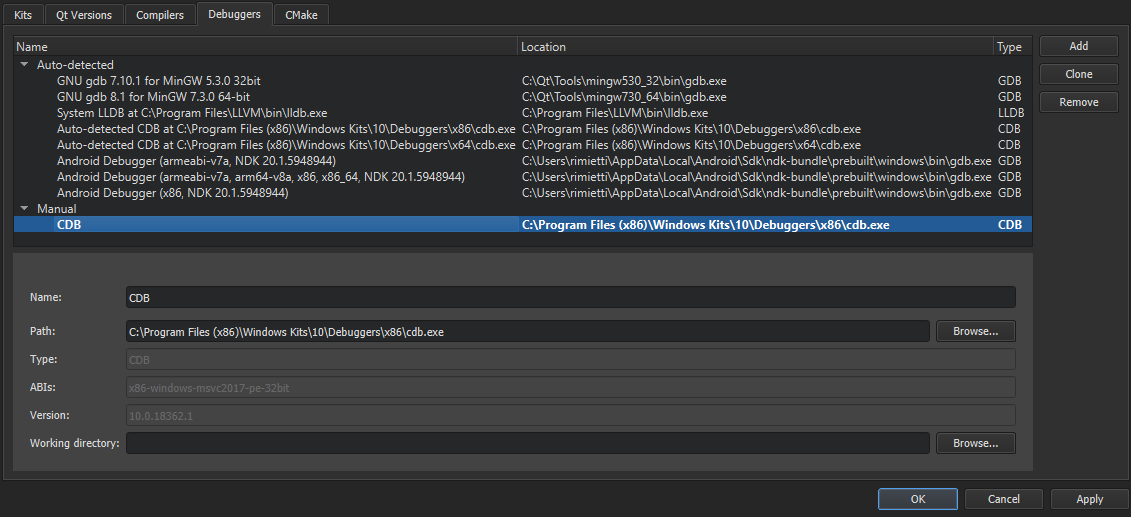Focus the debugger Path text field
The width and height of the screenshot is (1131, 517).
[528, 331]
